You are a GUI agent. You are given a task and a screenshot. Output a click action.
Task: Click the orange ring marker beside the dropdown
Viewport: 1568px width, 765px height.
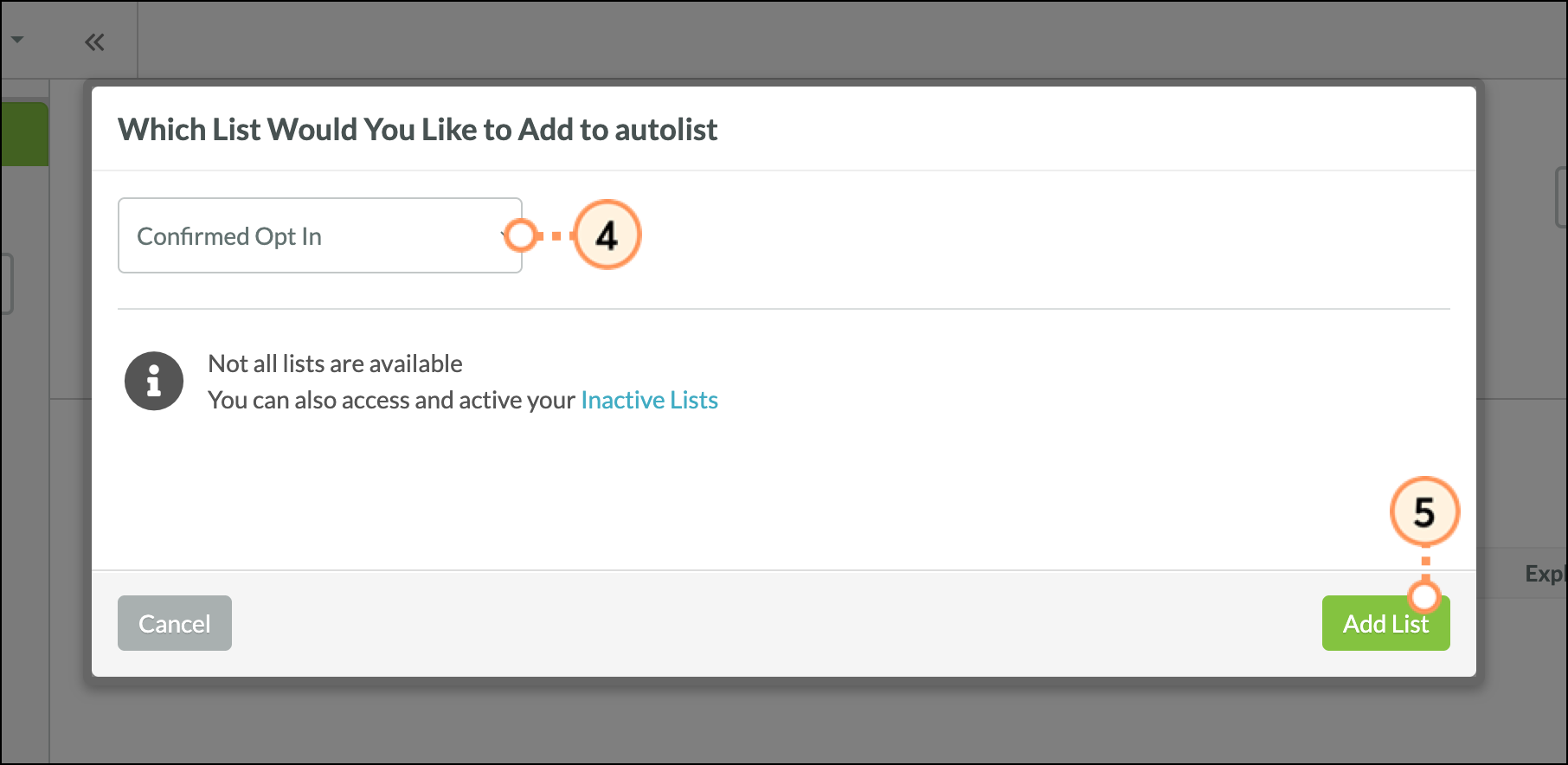pyautogui.click(x=521, y=235)
